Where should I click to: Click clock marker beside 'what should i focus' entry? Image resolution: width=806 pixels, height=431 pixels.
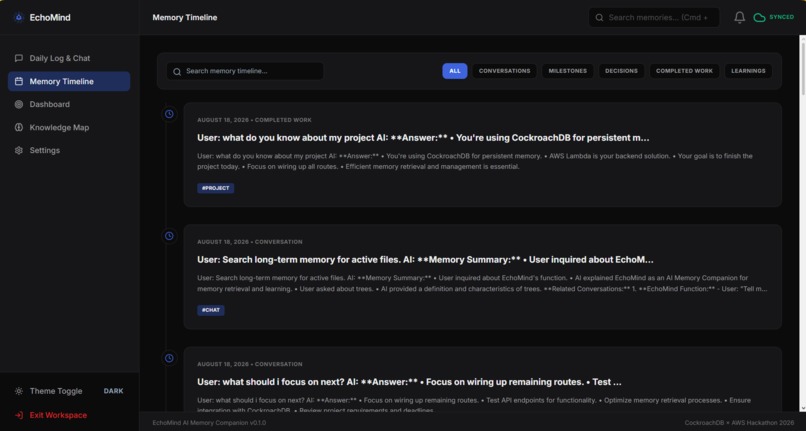pos(169,358)
